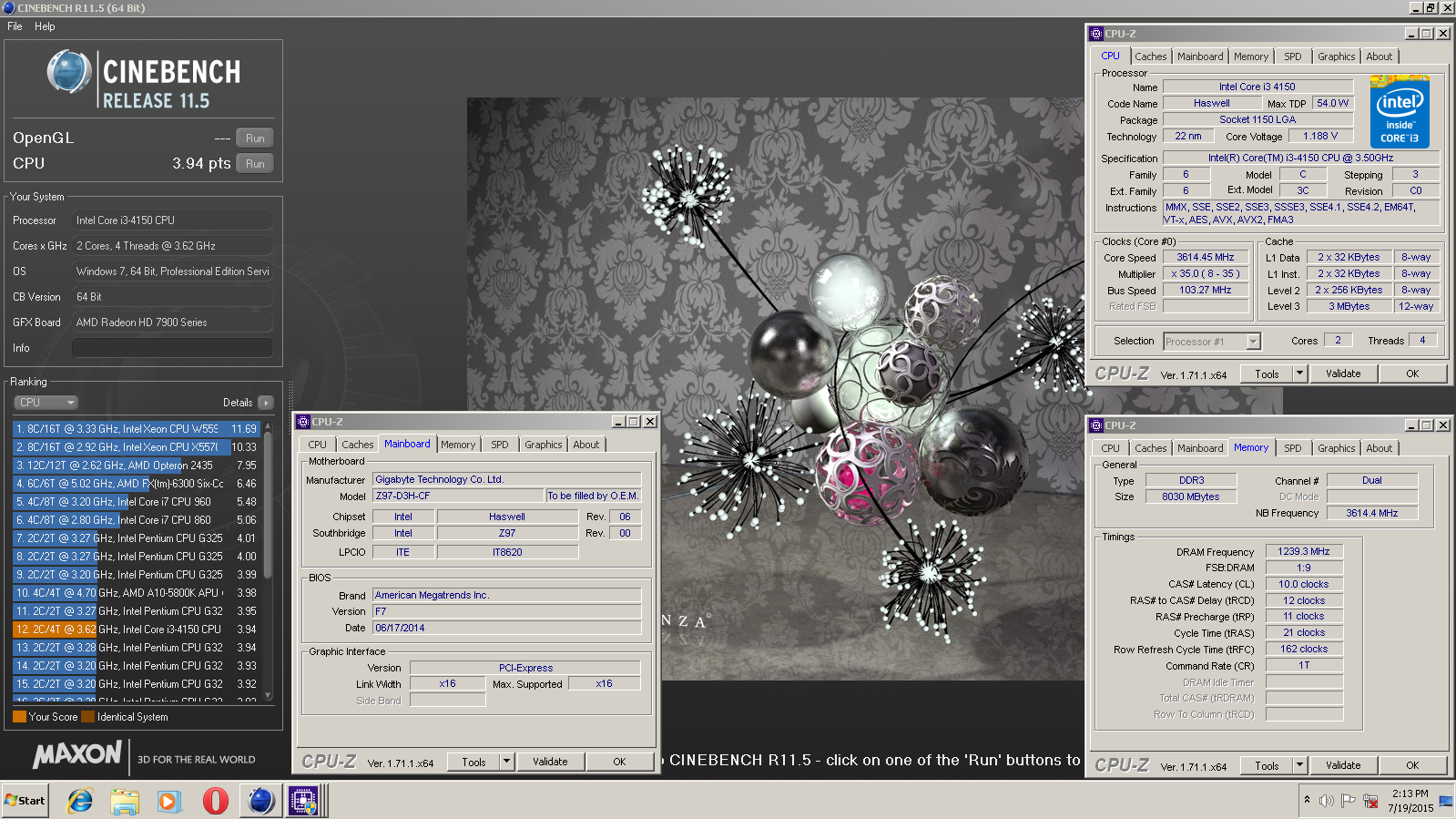Switch to Memory tab in Mainboard CPU-Z window
This screenshot has width=1456, height=819.
[458, 445]
